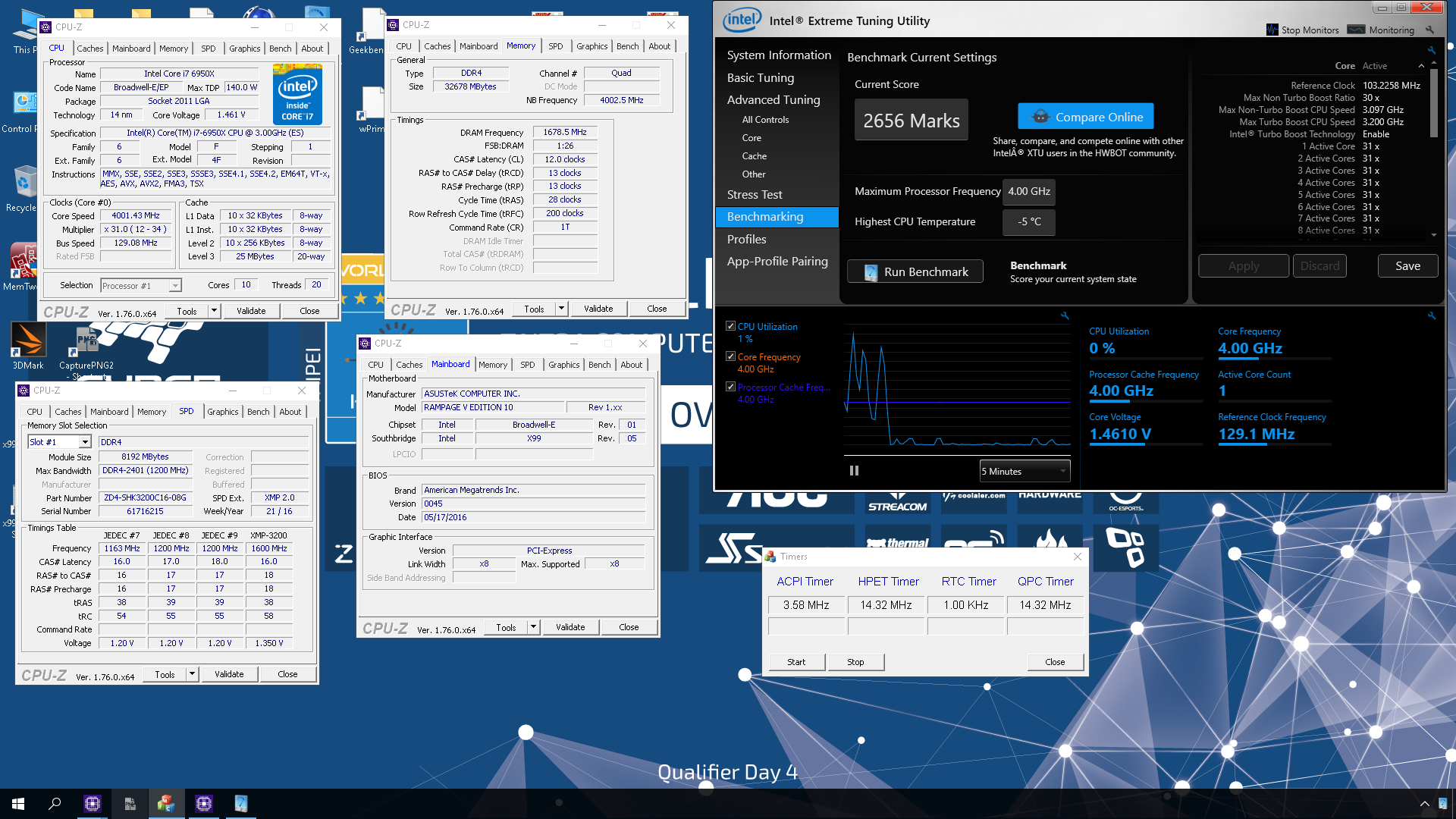
Task: Click Compare Online button
Action: (1086, 117)
